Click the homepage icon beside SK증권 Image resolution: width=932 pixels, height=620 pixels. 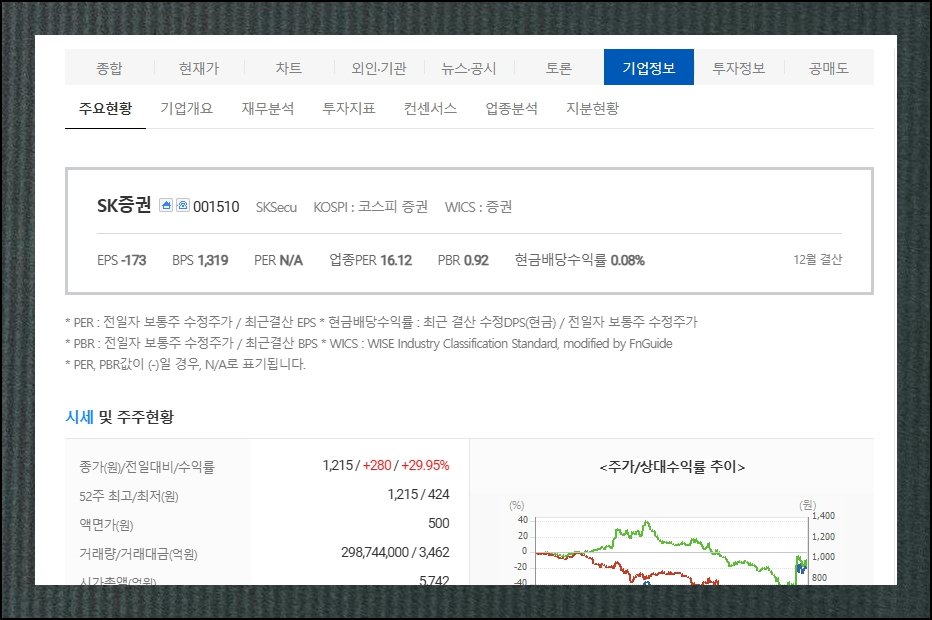click(166, 205)
